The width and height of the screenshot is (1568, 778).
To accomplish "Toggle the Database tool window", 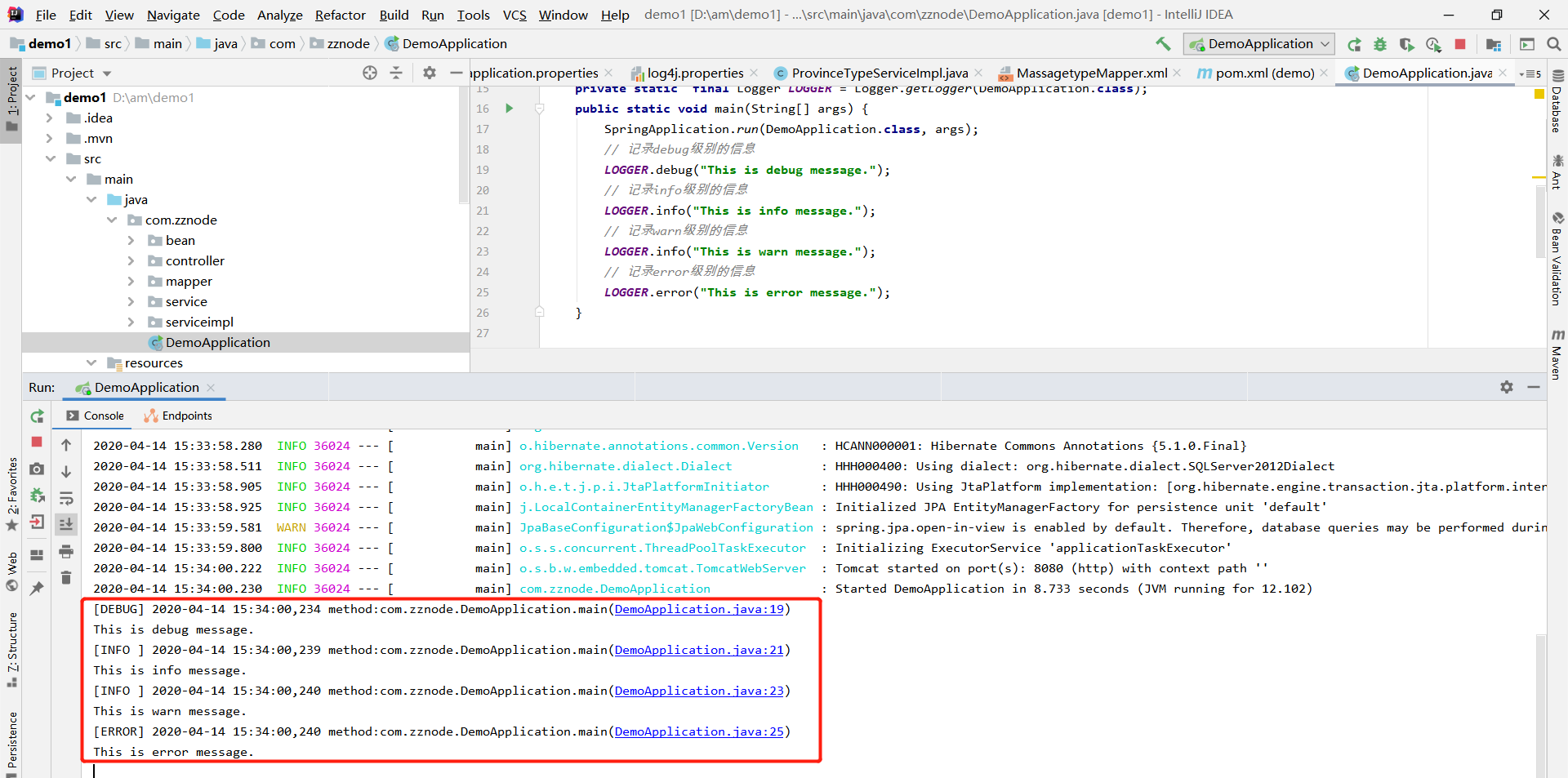I will pos(1557,102).
